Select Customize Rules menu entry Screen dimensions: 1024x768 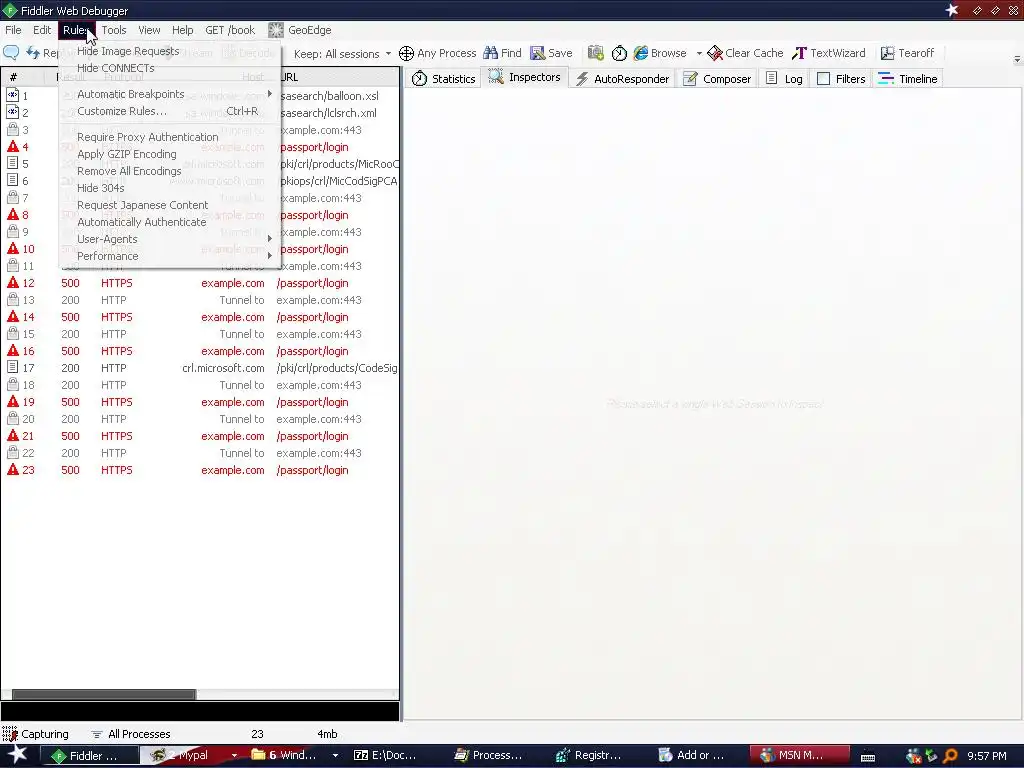pyautogui.click(x=170, y=111)
